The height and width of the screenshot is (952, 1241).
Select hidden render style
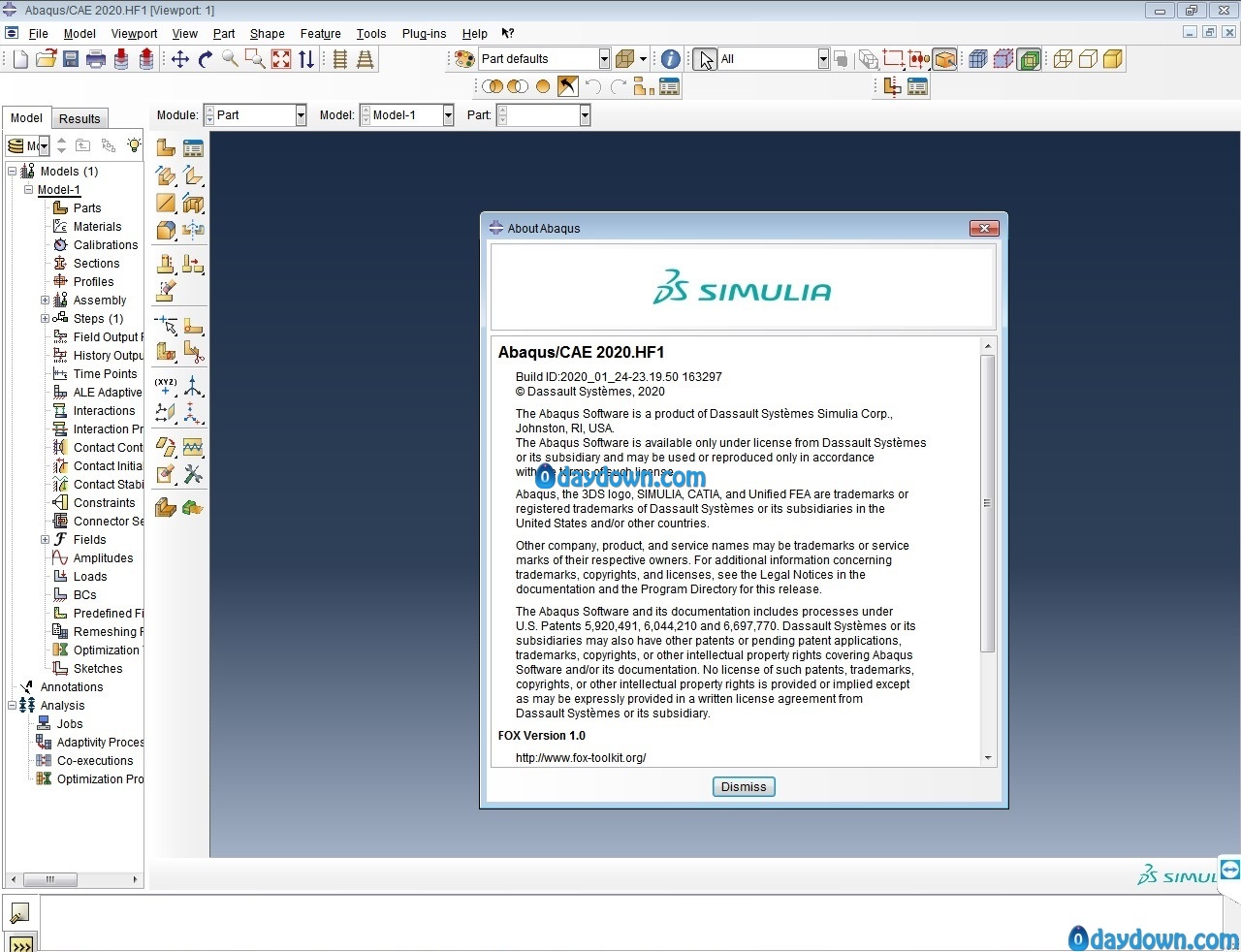click(x=1089, y=59)
